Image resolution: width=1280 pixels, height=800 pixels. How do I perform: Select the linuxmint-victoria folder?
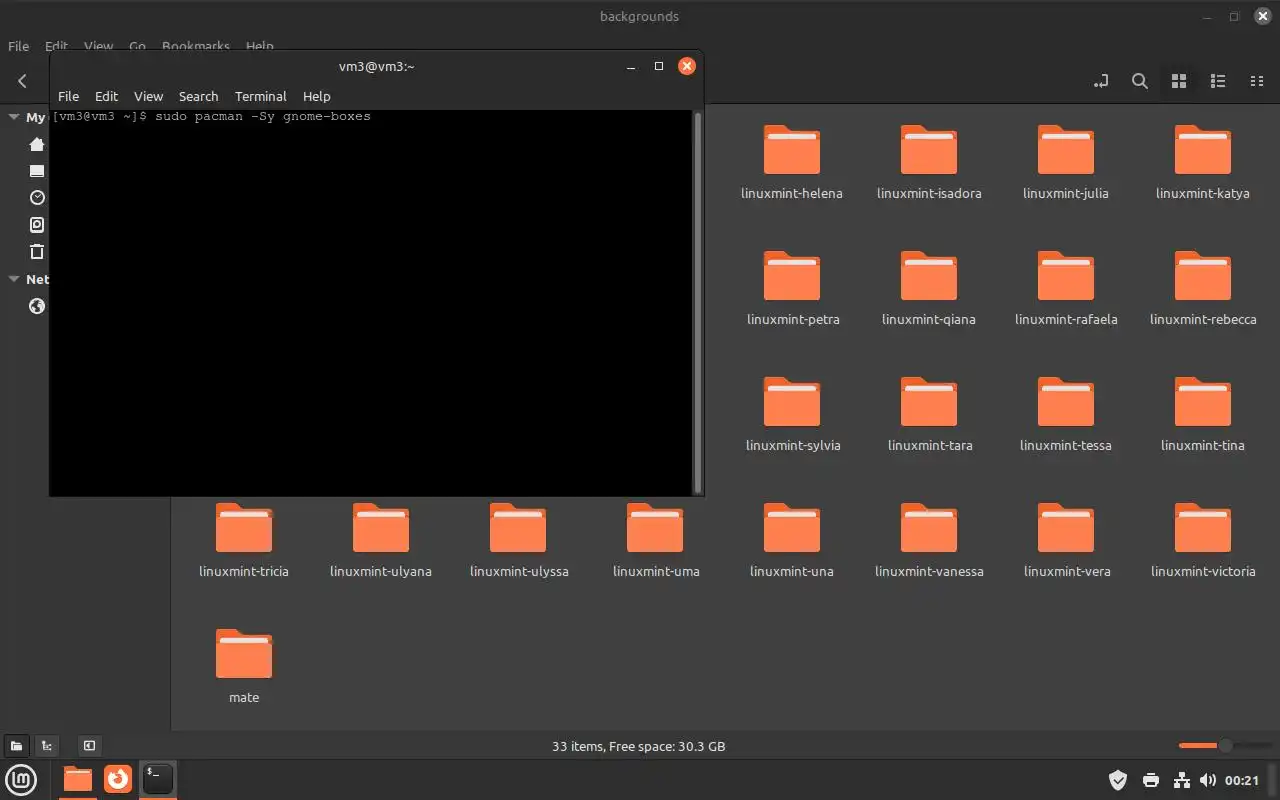point(1203,540)
